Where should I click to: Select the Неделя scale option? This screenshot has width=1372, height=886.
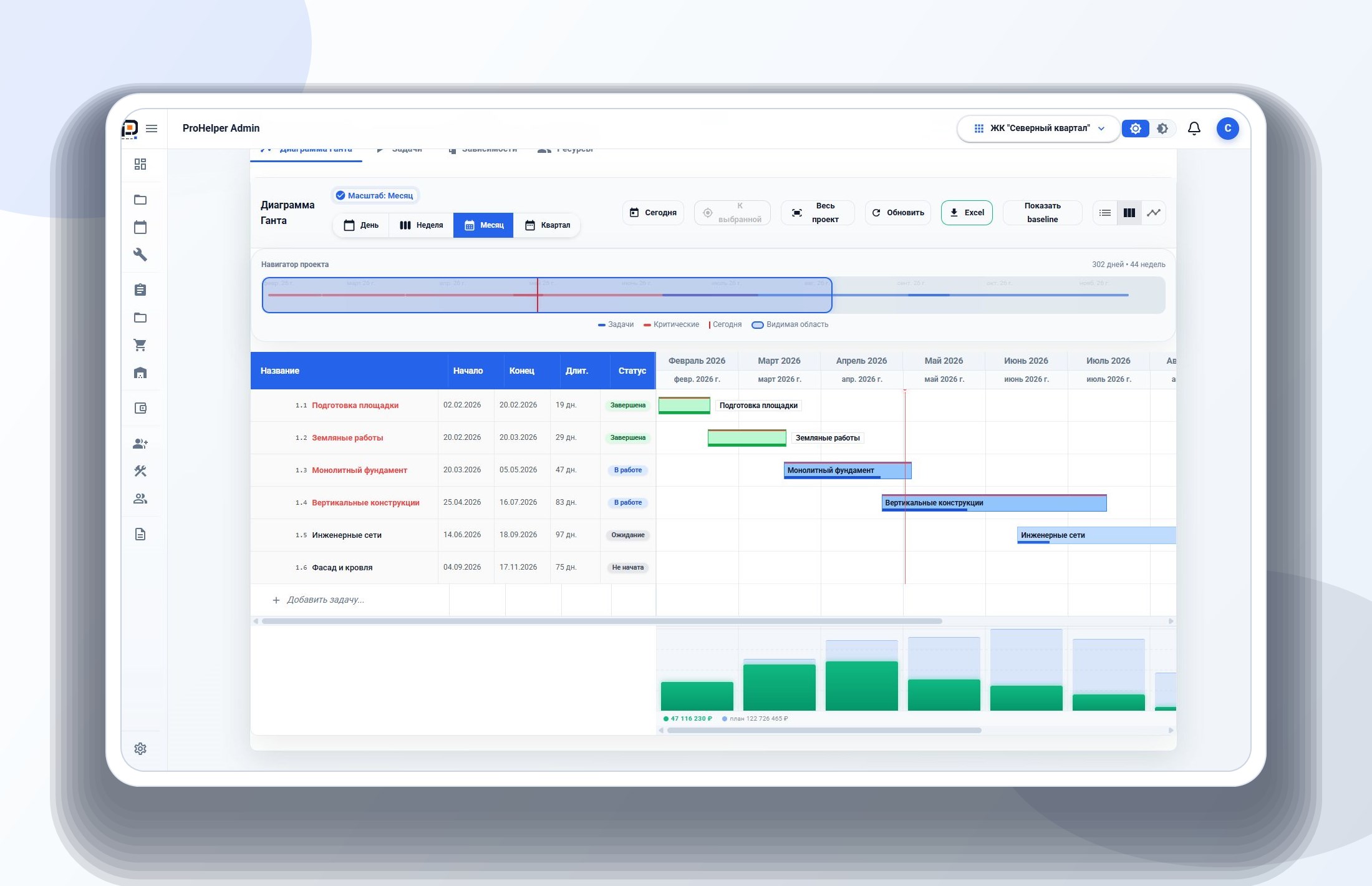422,225
